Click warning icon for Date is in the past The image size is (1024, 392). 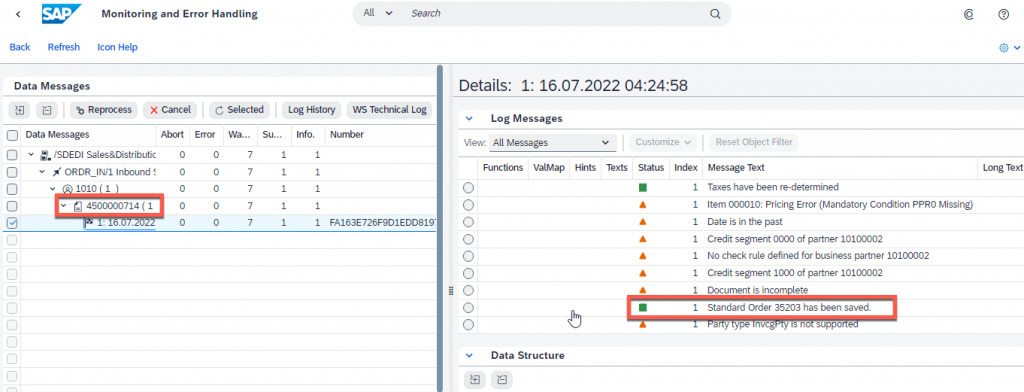pyautogui.click(x=643, y=221)
